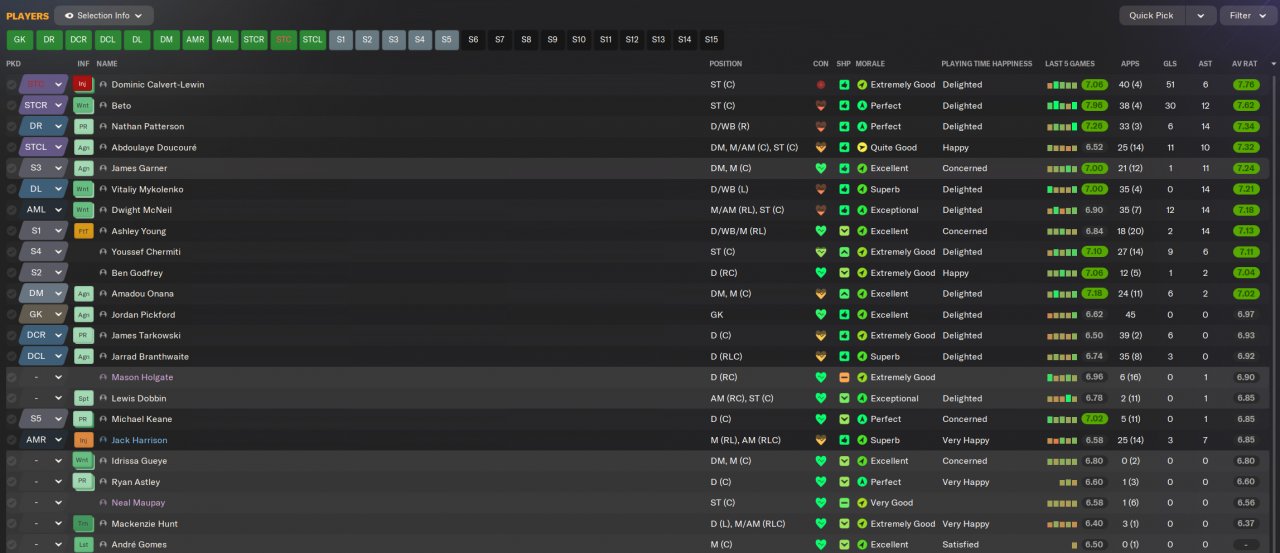
Task: Sort by the APPS column header
Action: pyautogui.click(x=1130, y=64)
